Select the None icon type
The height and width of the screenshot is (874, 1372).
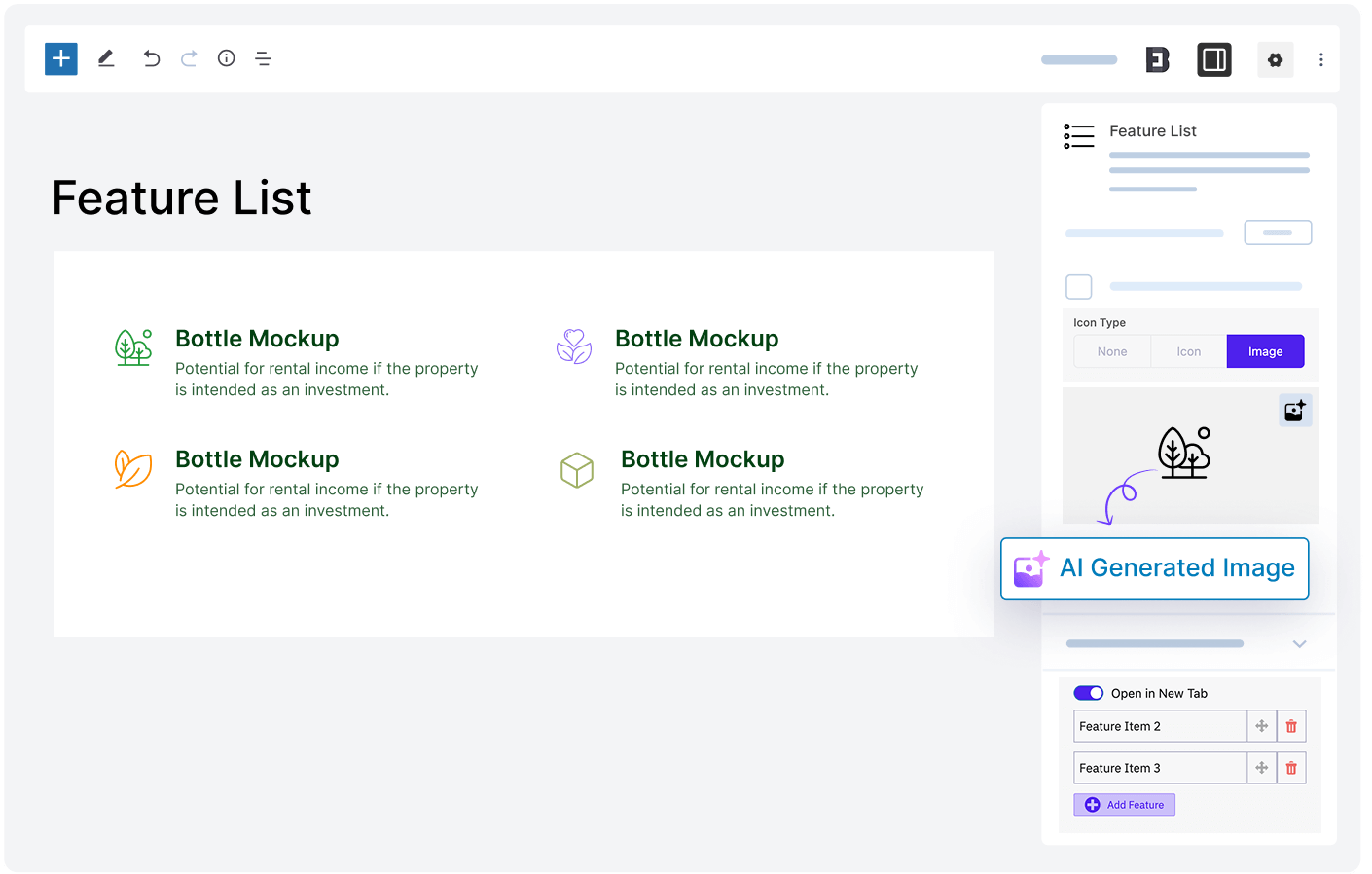pos(1112,352)
